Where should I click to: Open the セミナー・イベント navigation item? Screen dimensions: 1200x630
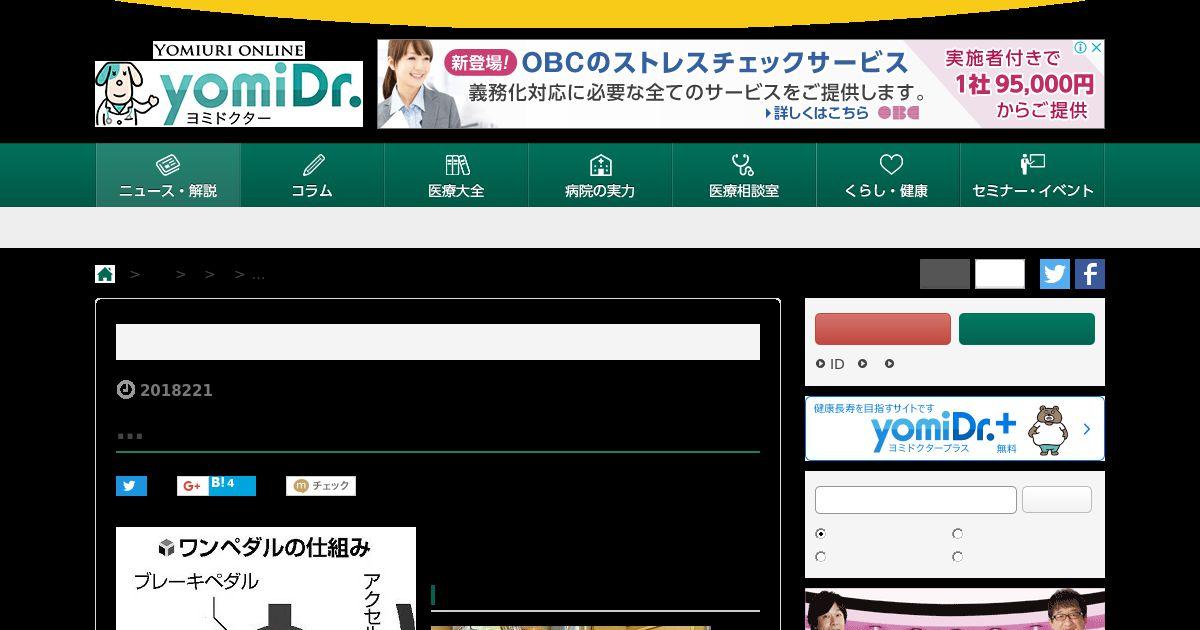[1032, 175]
